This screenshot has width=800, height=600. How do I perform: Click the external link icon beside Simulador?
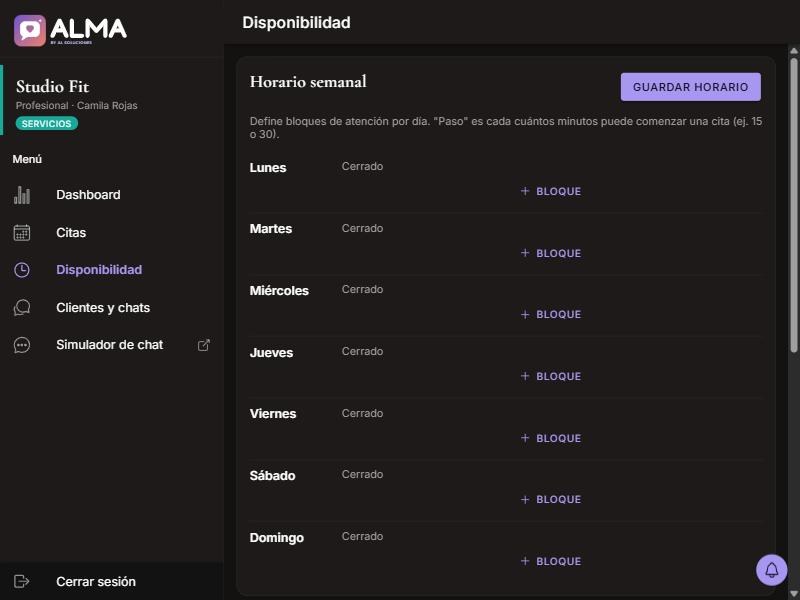pyautogui.click(x=204, y=345)
